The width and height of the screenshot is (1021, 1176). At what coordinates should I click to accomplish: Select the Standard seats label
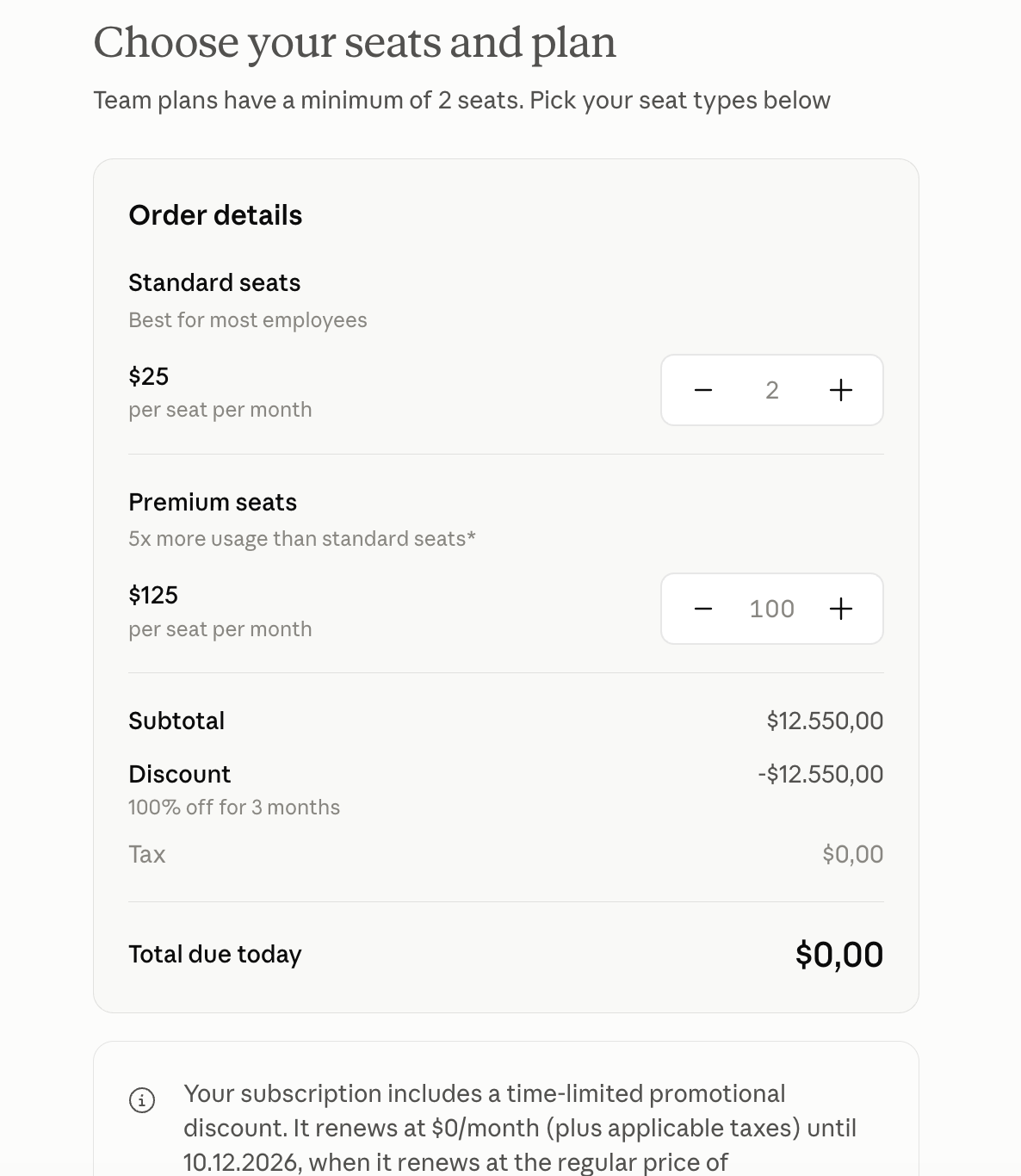tap(214, 282)
